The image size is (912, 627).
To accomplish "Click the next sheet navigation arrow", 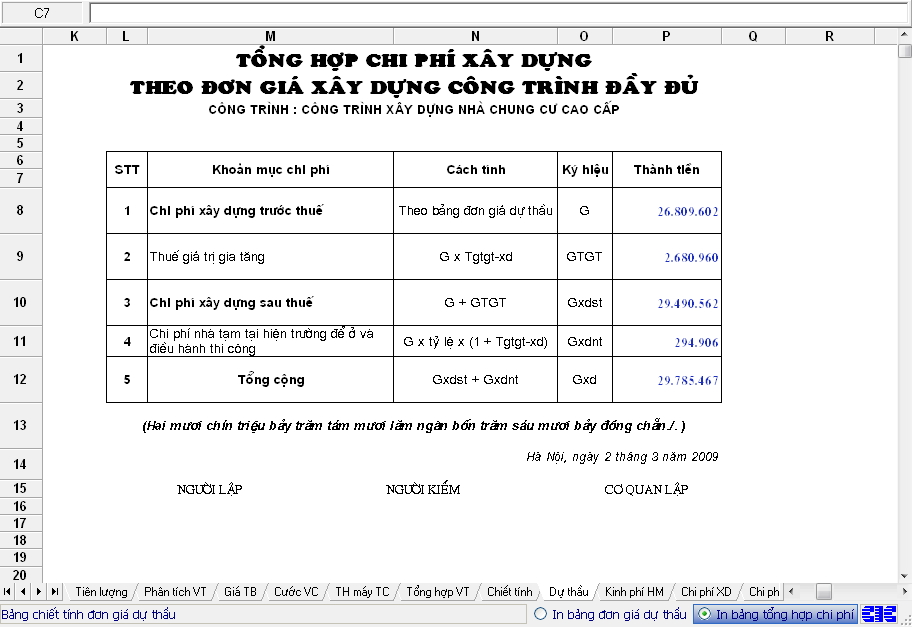I will click(x=39, y=592).
